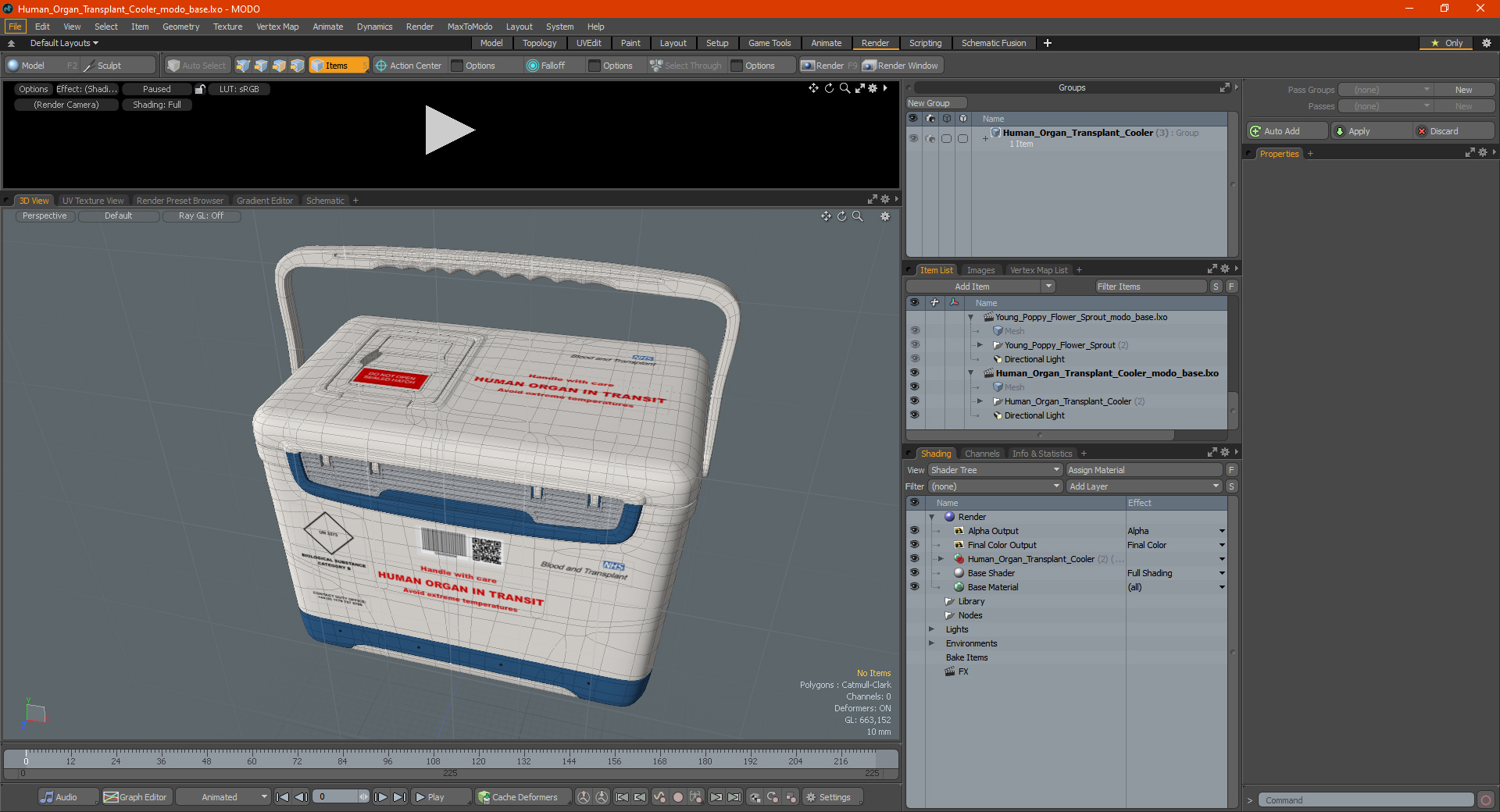Go to first frame
This screenshot has width=1500, height=812.
(283, 797)
